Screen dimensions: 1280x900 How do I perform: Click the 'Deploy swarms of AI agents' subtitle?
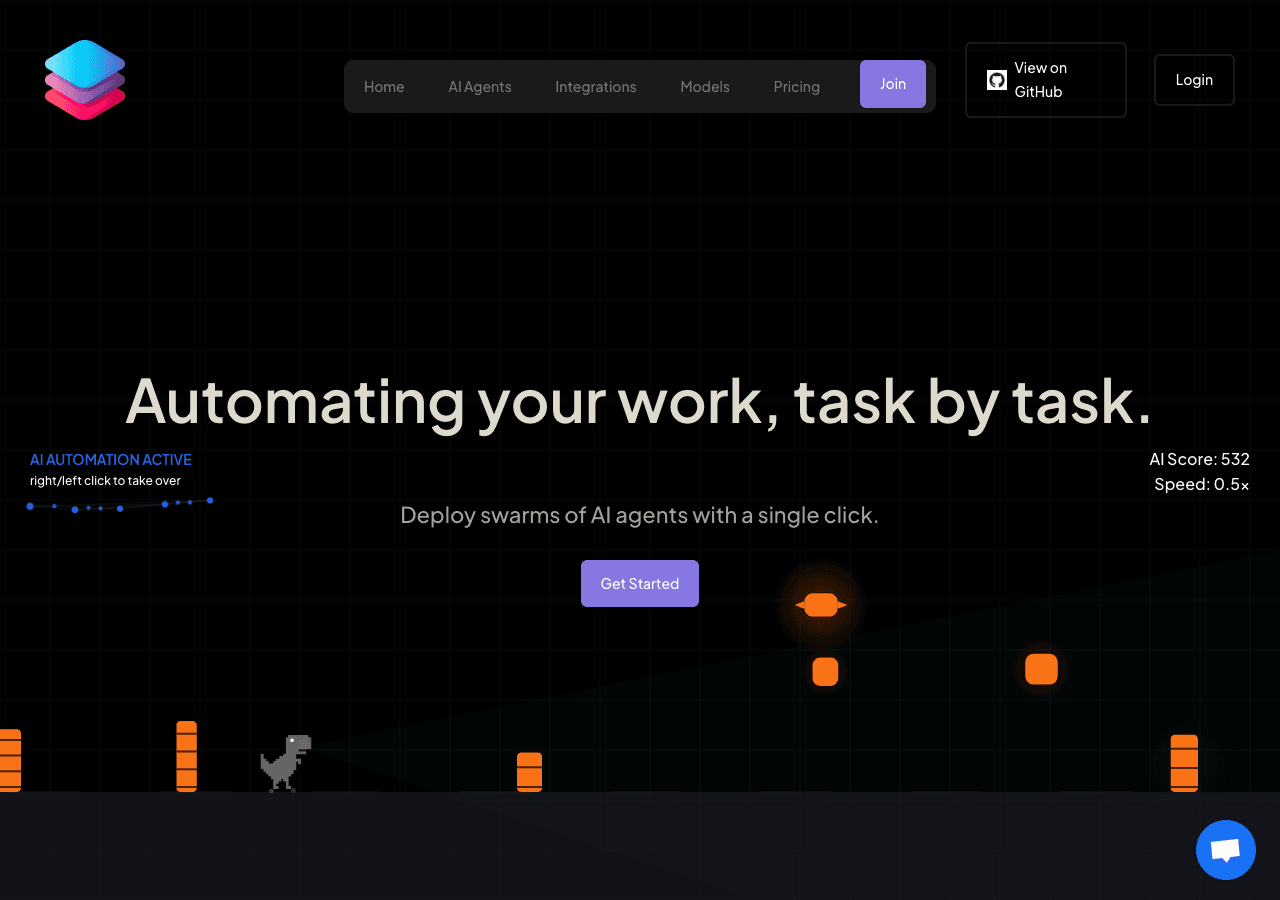coord(640,516)
